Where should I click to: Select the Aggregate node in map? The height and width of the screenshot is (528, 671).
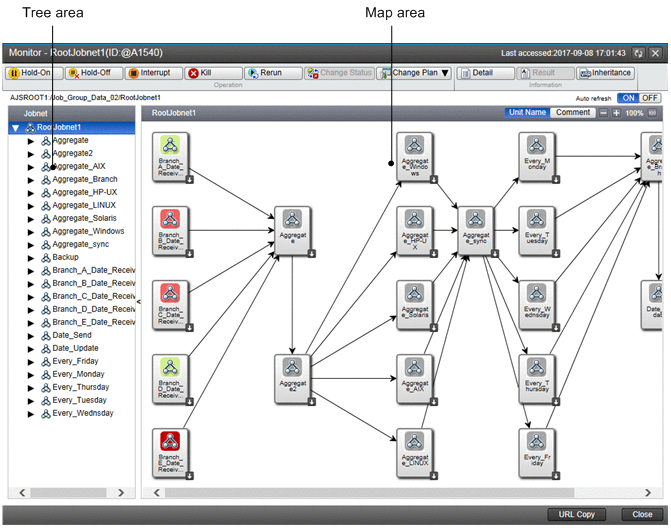[x=293, y=231]
